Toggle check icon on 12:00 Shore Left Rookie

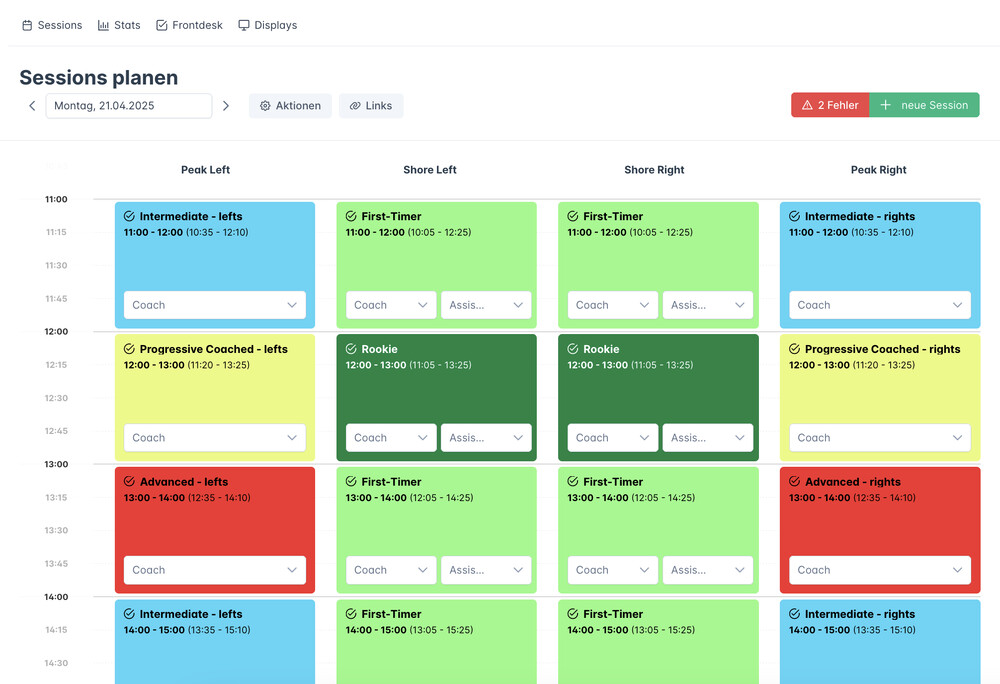click(351, 349)
